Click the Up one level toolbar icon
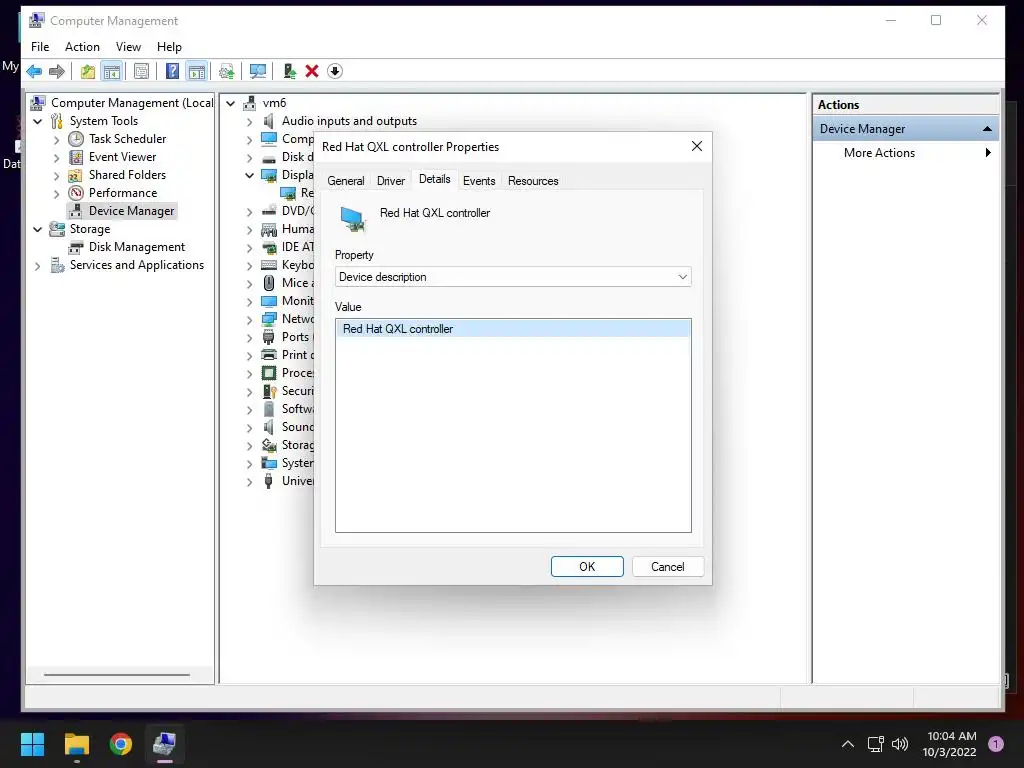 [88, 71]
